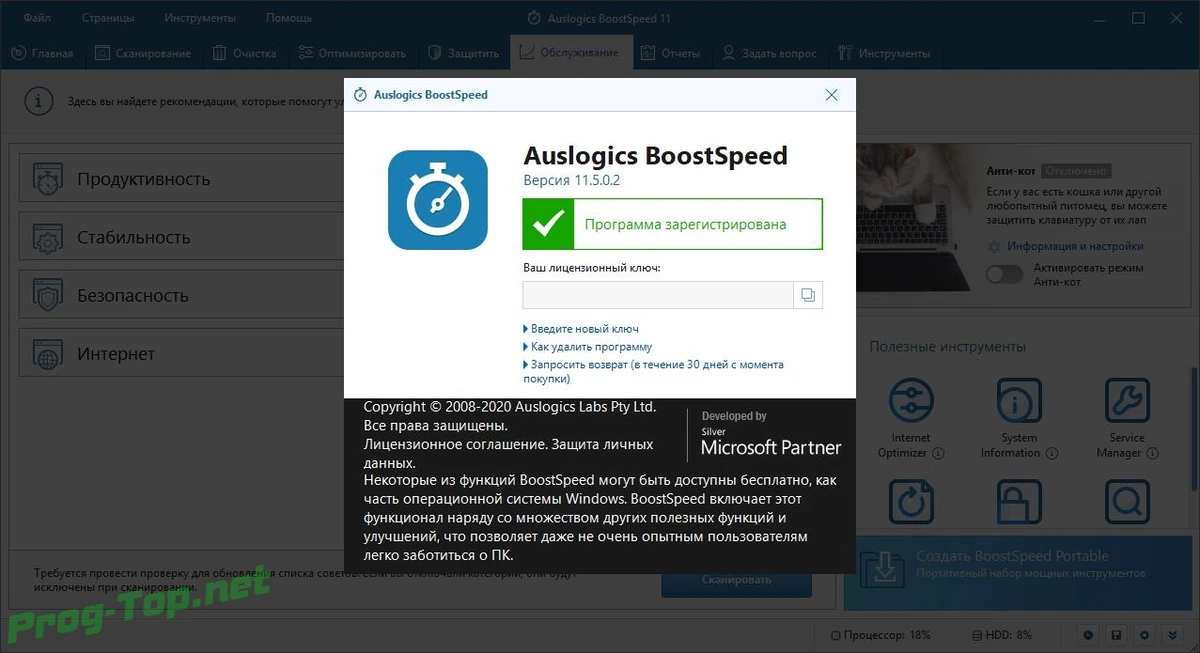Show info for Internet Optimizer

938,453
